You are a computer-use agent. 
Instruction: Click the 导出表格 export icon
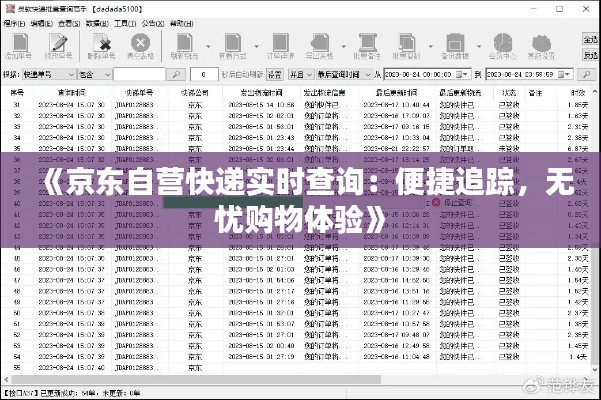(x=320, y=46)
